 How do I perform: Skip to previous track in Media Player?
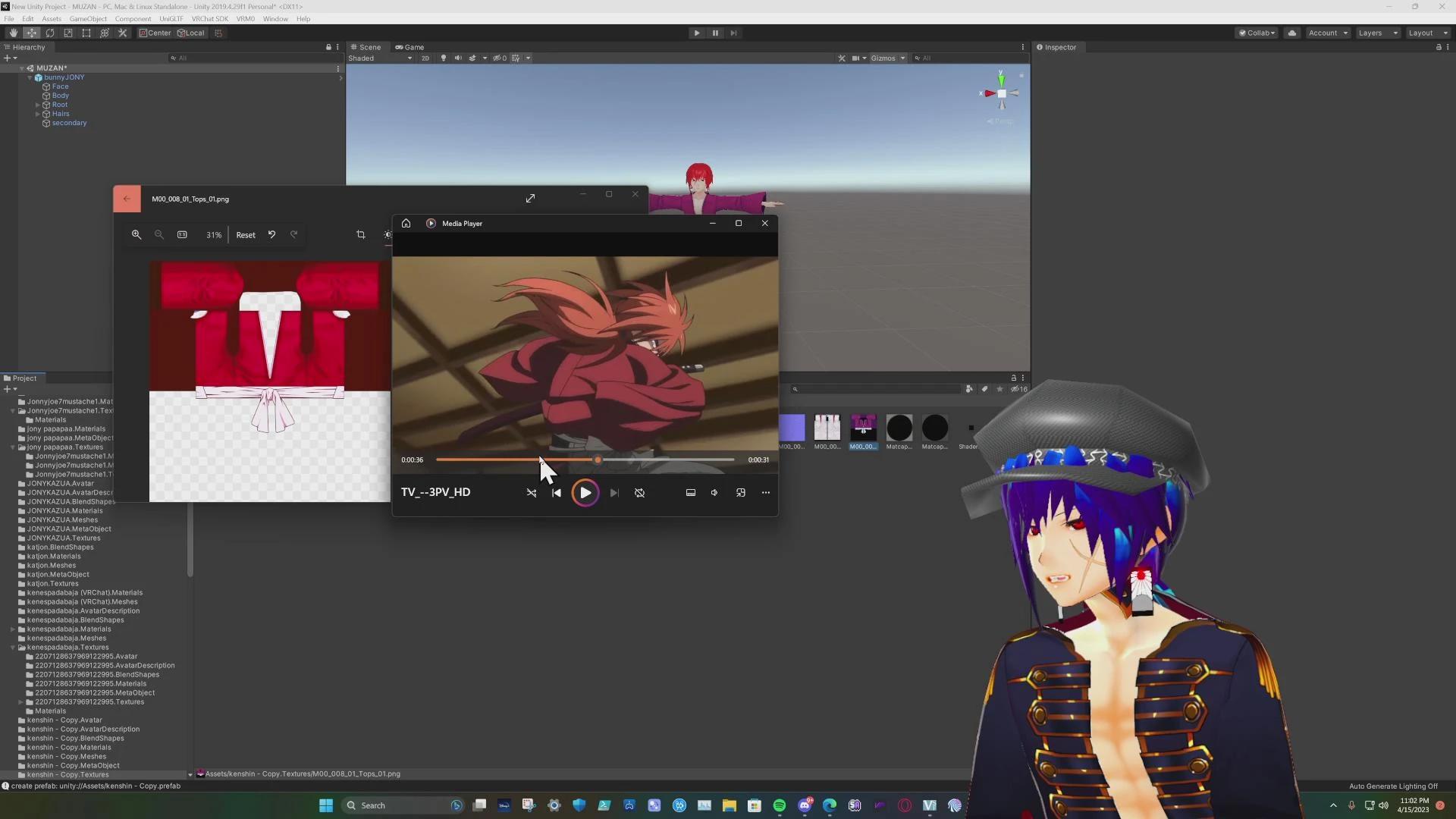pos(557,493)
